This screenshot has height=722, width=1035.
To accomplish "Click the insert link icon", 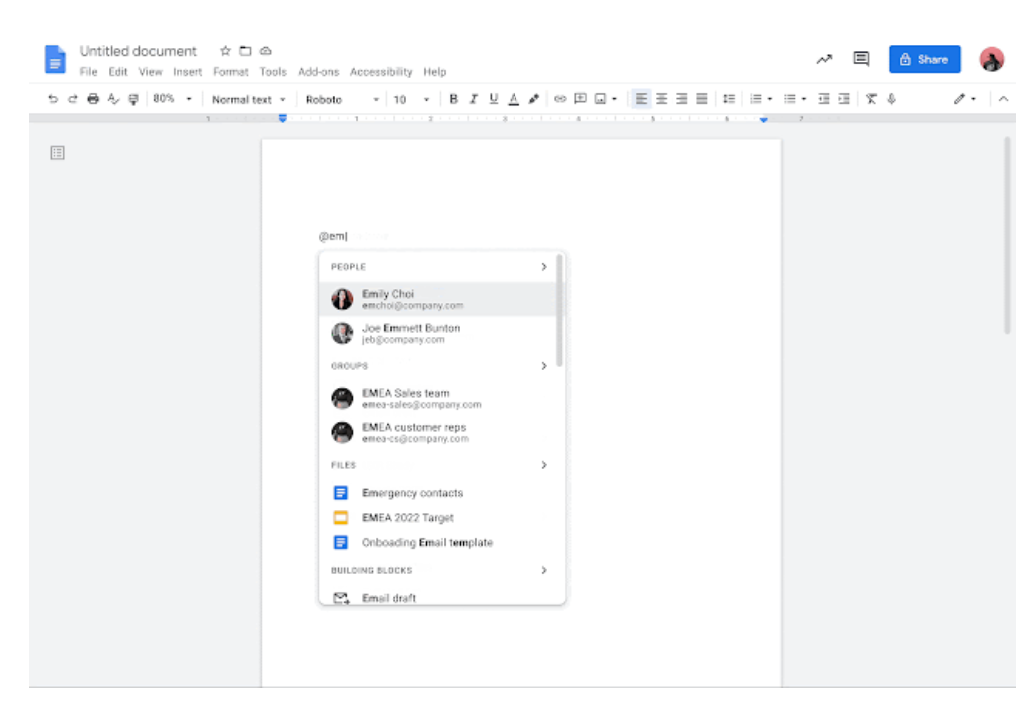I will 560,99.
